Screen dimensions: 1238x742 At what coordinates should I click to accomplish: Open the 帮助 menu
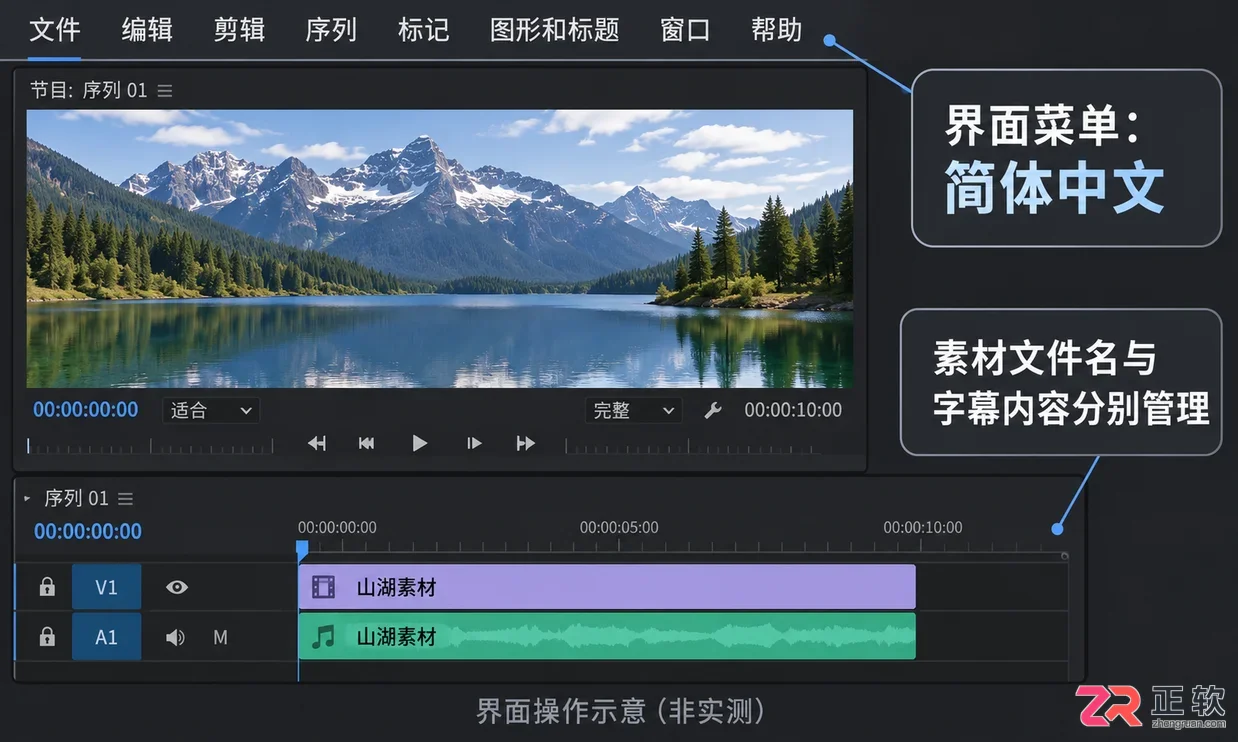pyautogui.click(x=777, y=30)
